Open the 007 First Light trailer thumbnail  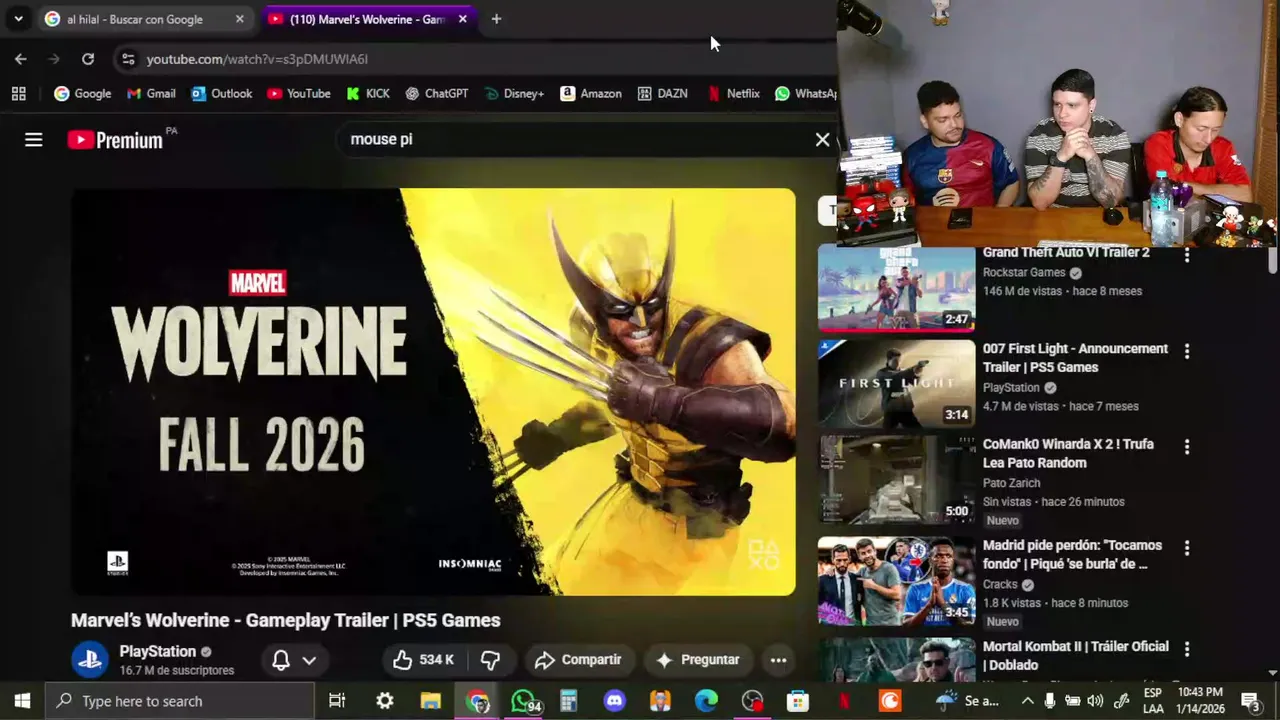(896, 384)
